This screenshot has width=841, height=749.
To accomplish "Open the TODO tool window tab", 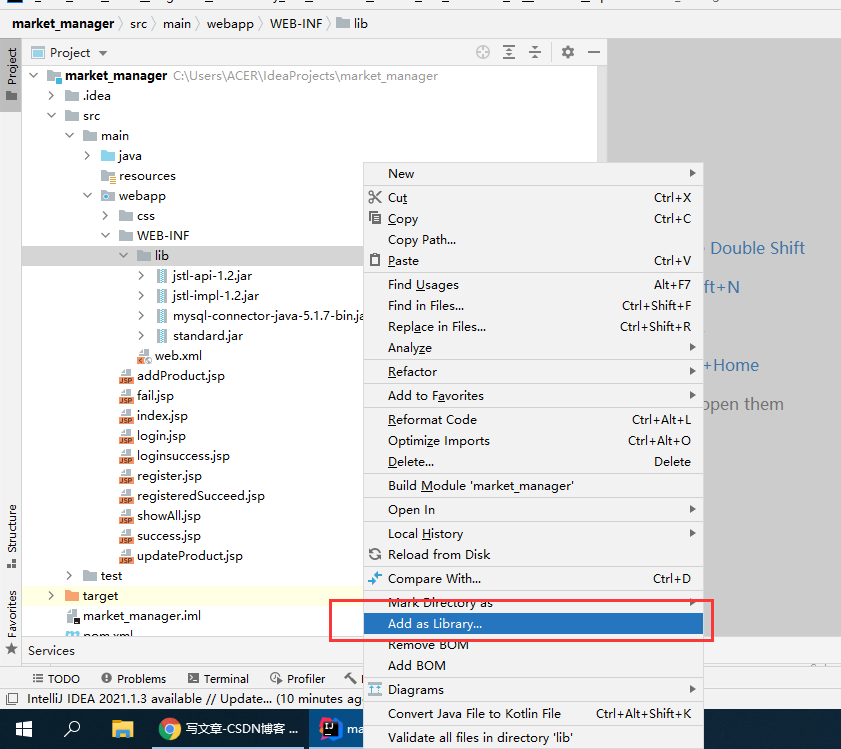I will (x=56, y=679).
